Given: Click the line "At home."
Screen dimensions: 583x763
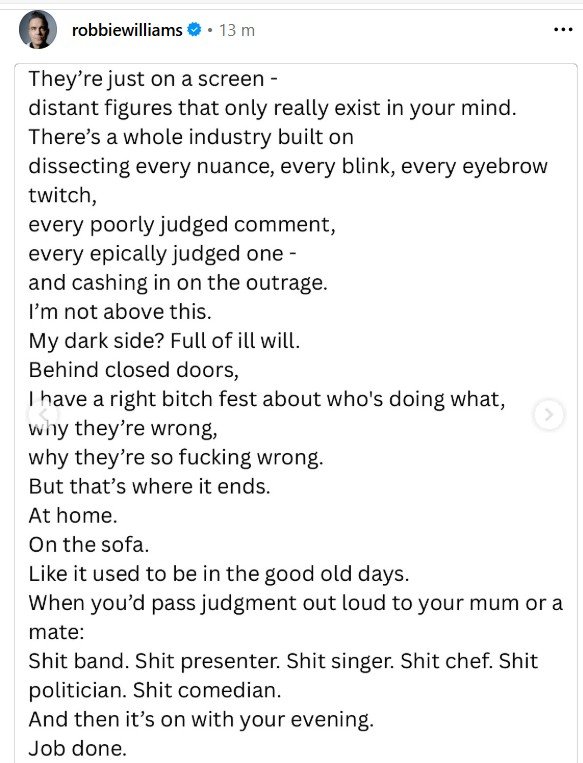Looking at the screenshot, I should coord(73,516).
